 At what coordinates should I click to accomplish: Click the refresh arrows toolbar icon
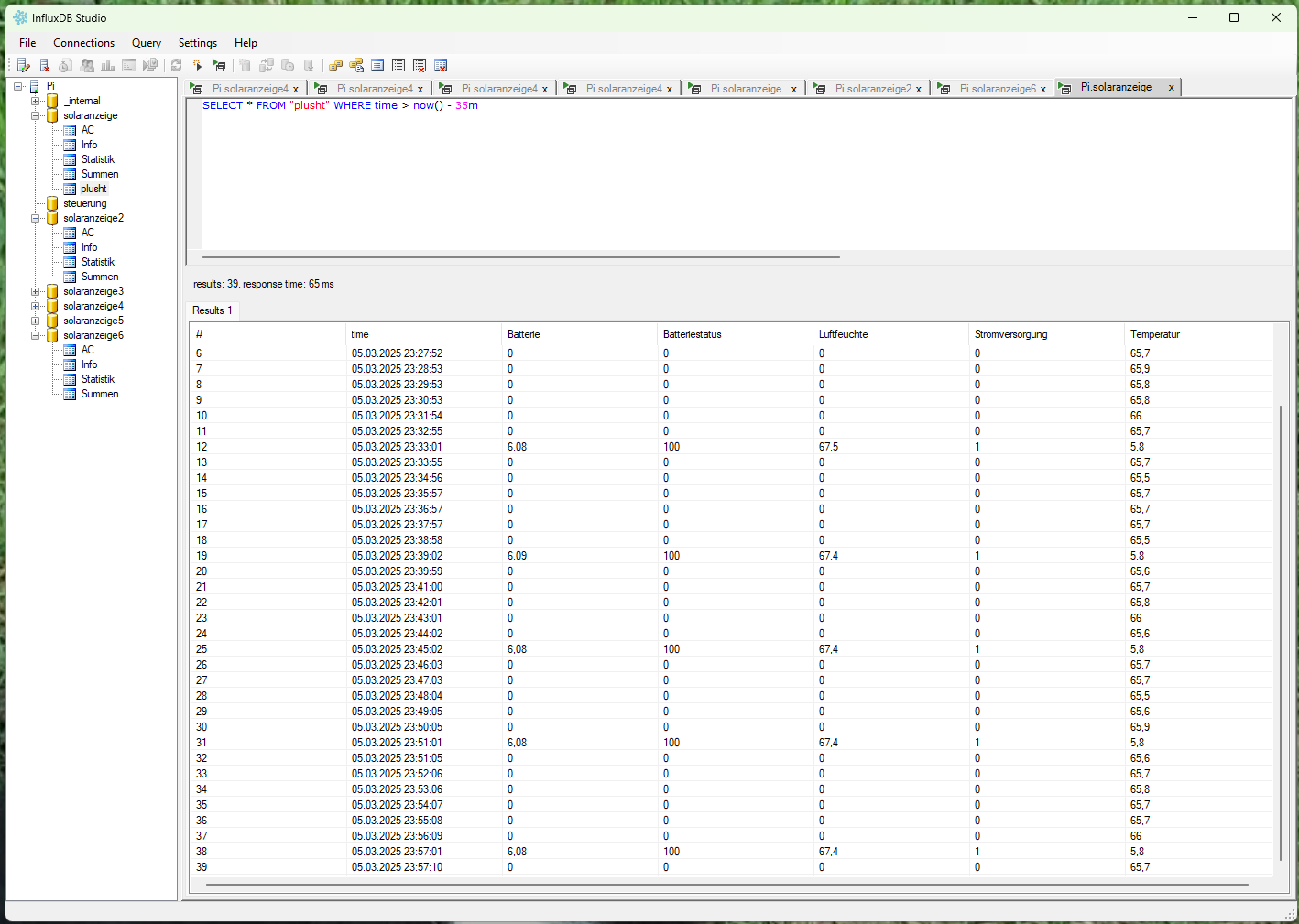point(176,65)
